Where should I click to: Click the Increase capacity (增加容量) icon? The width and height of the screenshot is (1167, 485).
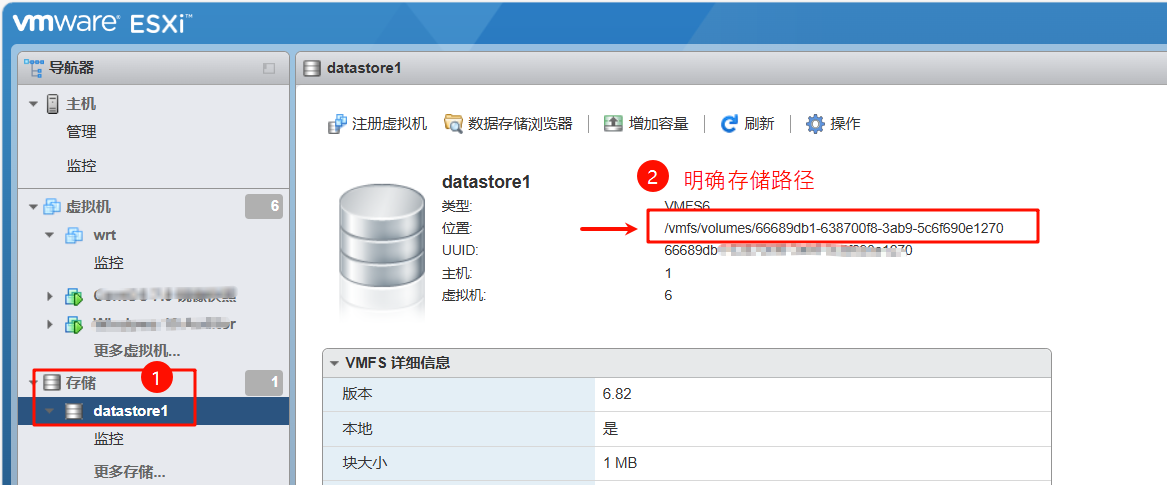pos(612,124)
